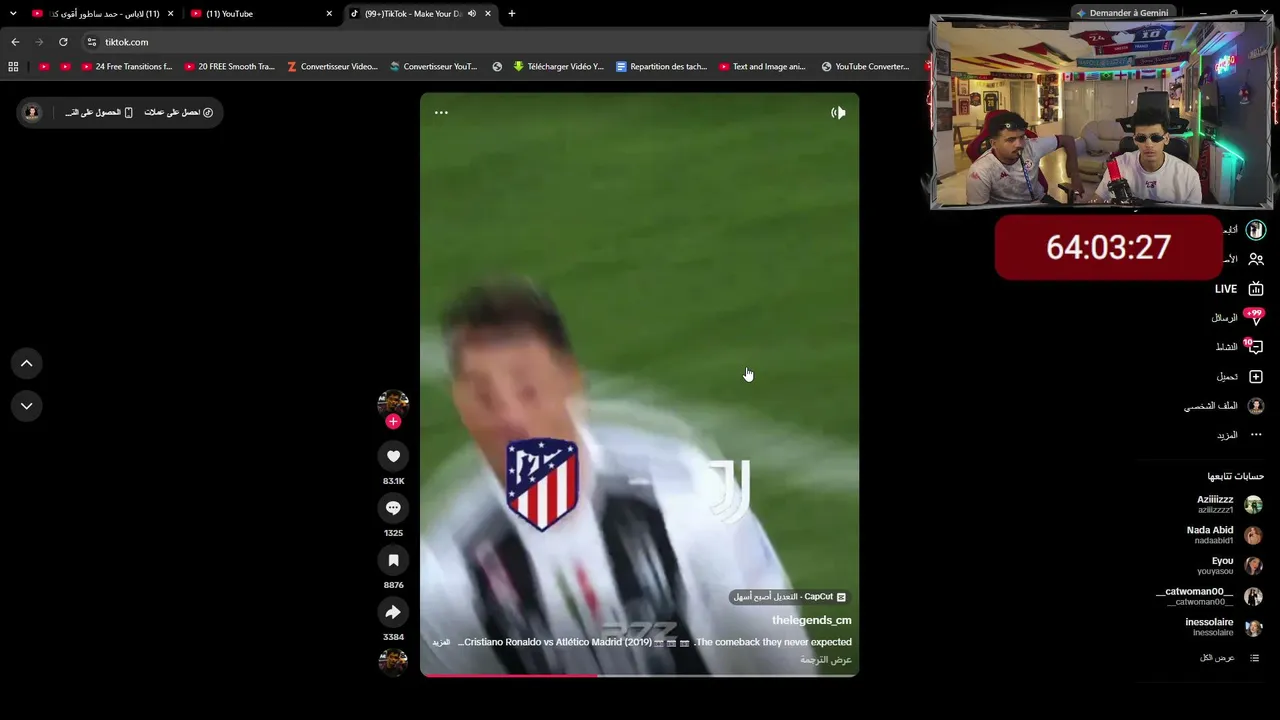Click the Demander à Gemini button
The width and height of the screenshot is (1280, 720).
point(1122,13)
